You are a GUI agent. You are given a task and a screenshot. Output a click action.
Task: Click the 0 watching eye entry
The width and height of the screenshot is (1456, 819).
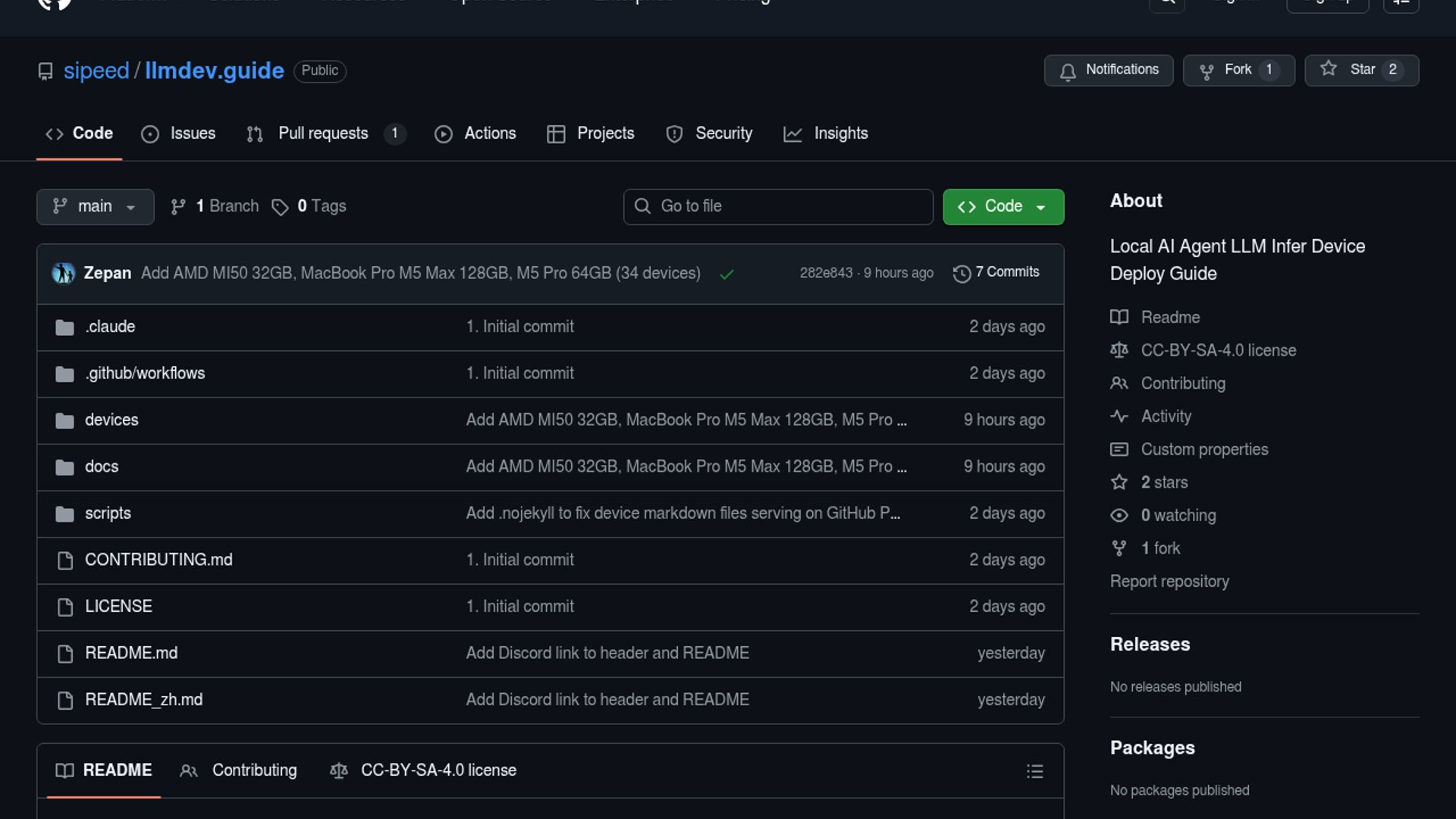tap(1178, 516)
